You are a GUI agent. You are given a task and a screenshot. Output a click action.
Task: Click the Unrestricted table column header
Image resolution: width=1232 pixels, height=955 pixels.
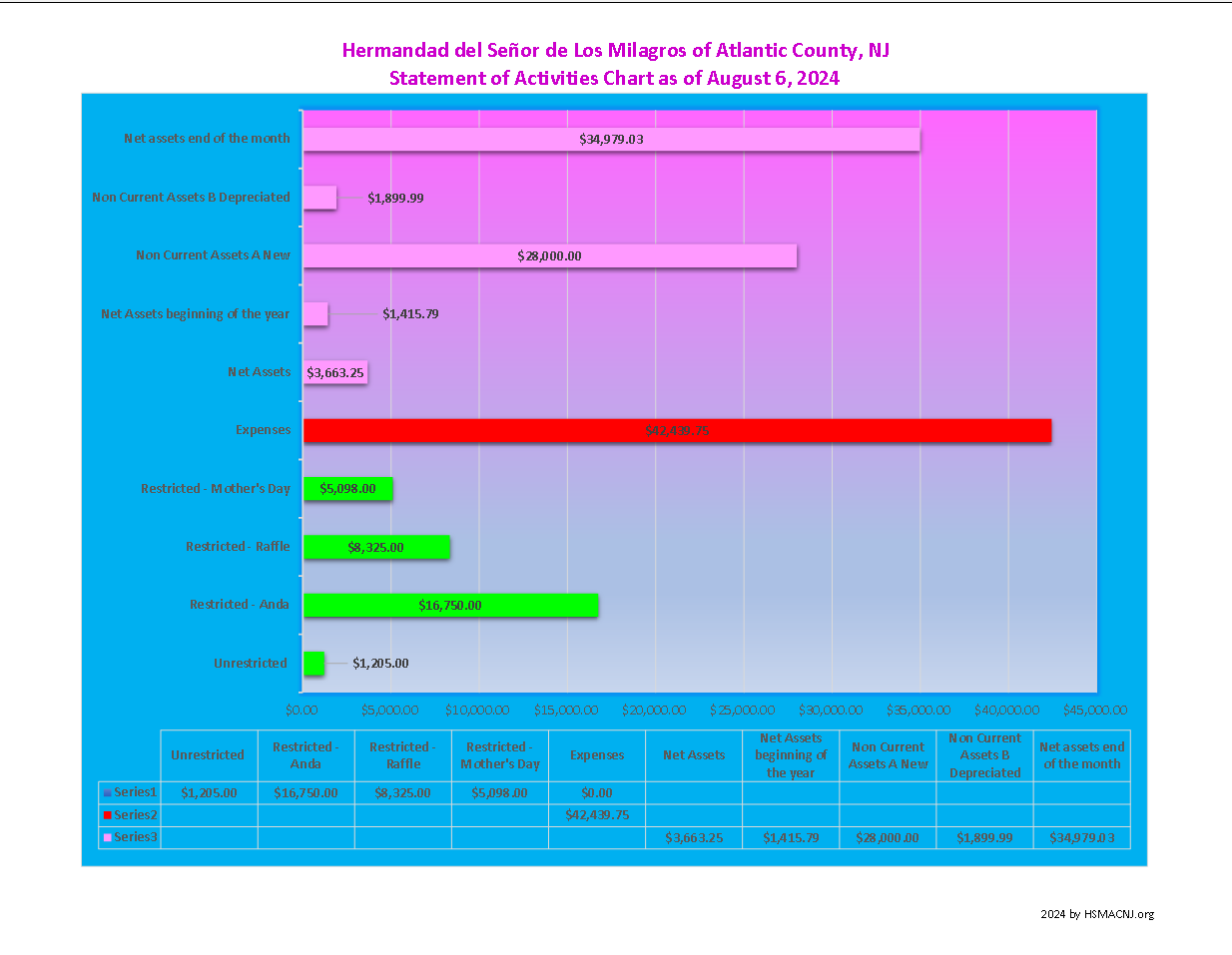[x=208, y=755]
